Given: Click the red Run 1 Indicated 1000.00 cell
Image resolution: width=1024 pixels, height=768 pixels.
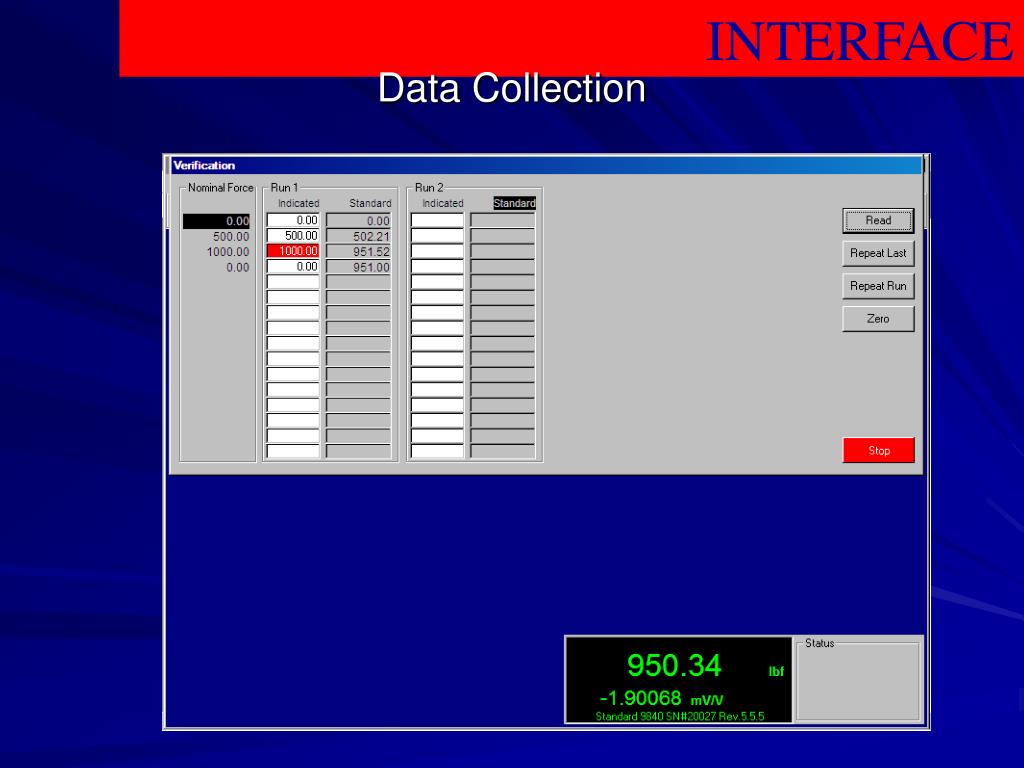Looking at the screenshot, I should 293,251.
